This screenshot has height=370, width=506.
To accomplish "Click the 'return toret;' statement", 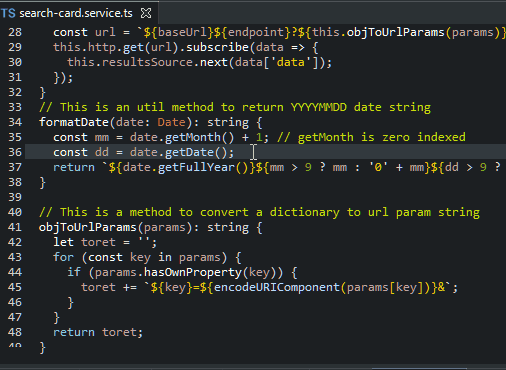I will pos(98,332).
